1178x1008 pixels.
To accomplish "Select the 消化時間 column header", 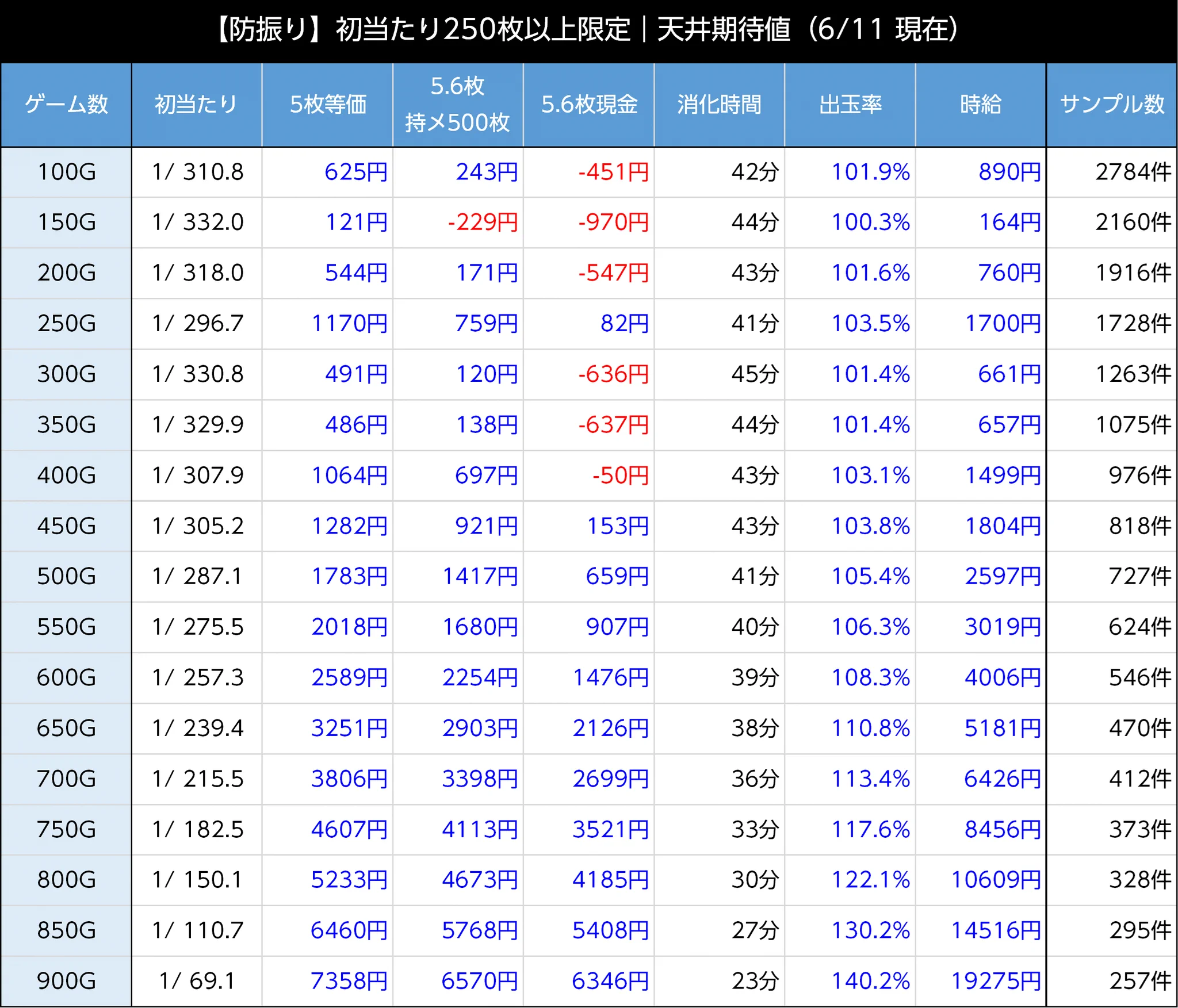I will click(x=720, y=105).
